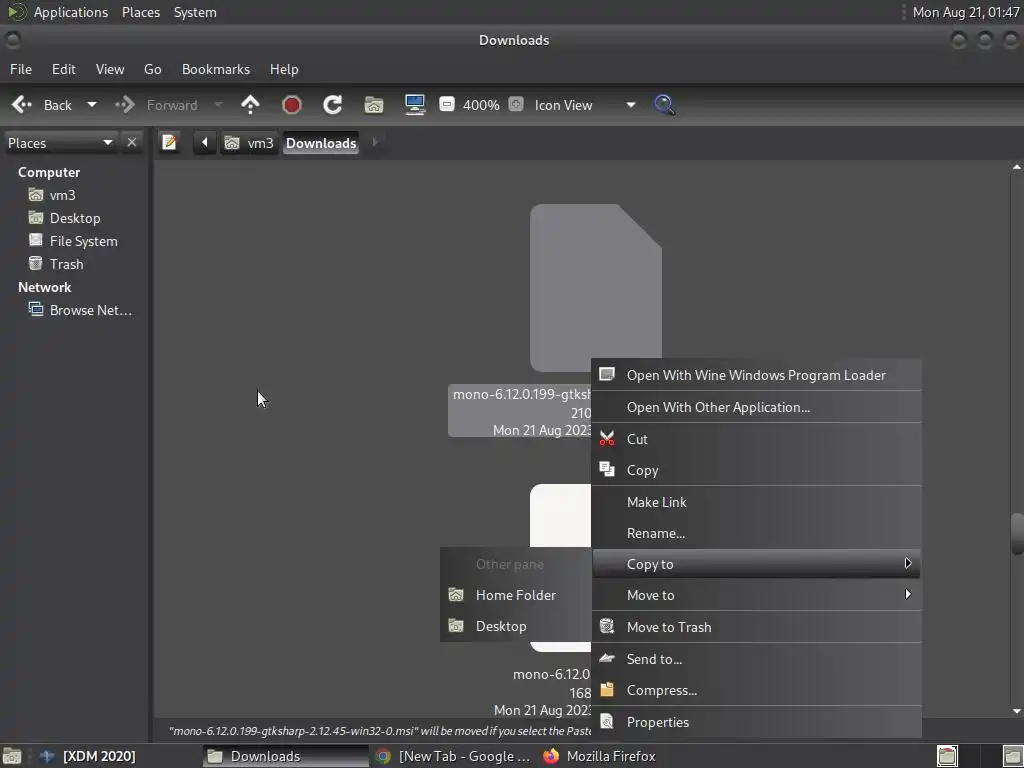Switch to New Tab Google Chrome taskbar window
The image size is (1024, 768).
pos(453,756)
